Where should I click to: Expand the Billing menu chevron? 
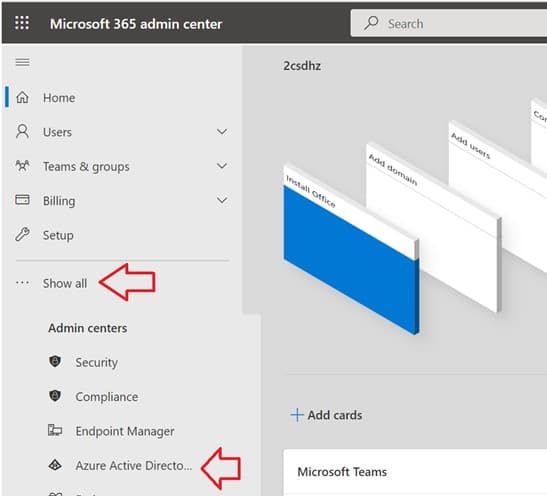click(x=222, y=200)
